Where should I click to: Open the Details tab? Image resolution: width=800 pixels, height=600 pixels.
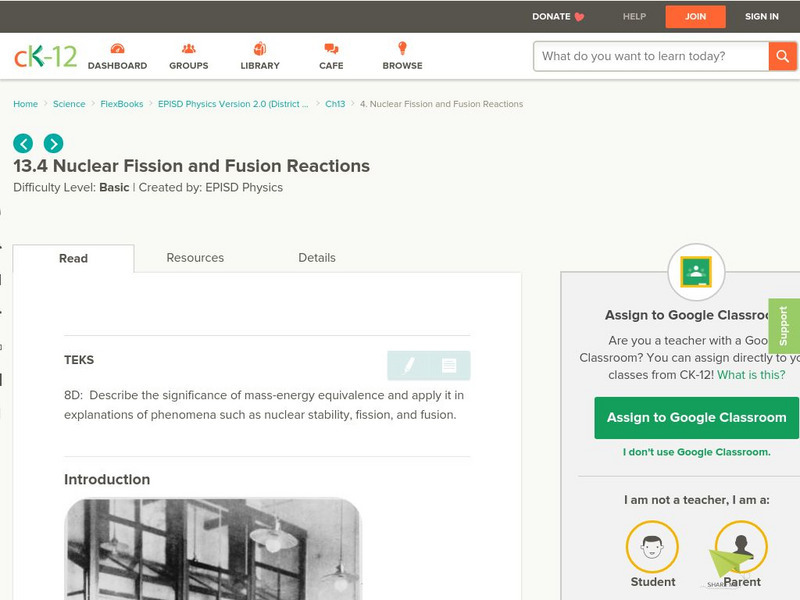coord(318,257)
